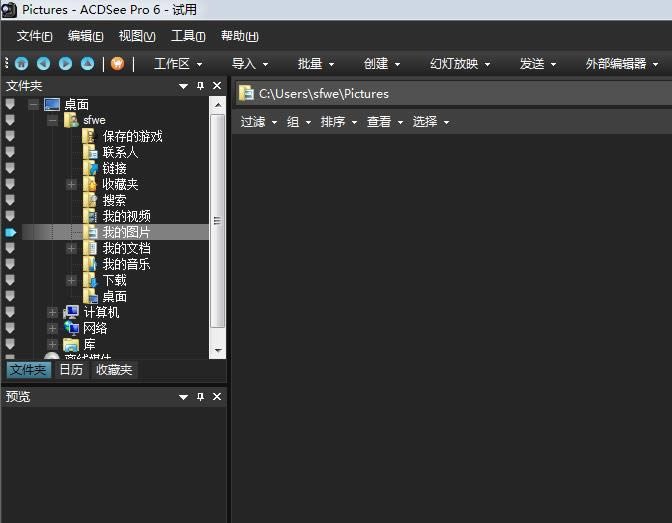Open the 过滤 filter dropdown
This screenshot has width=672, height=523.
258,122
